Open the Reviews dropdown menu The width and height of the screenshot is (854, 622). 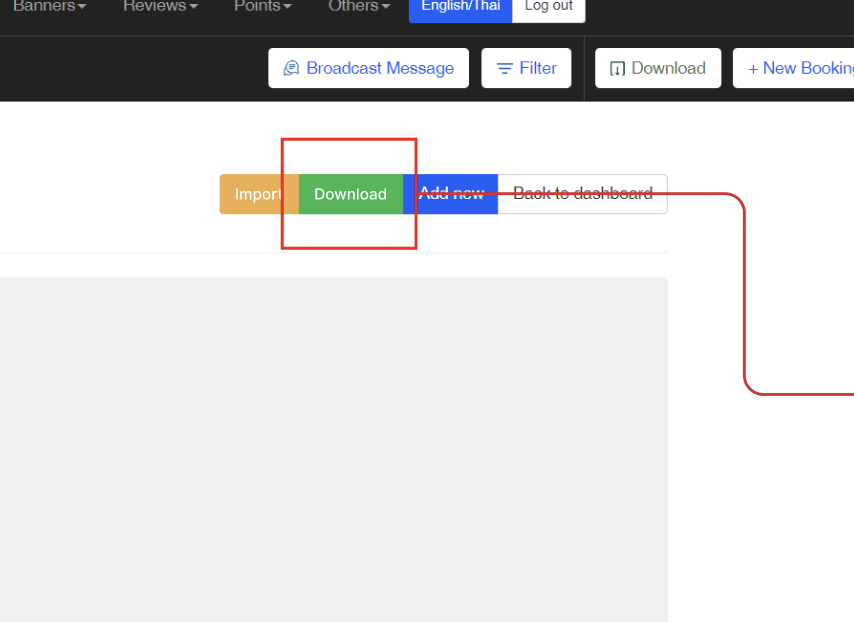point(160,6)
